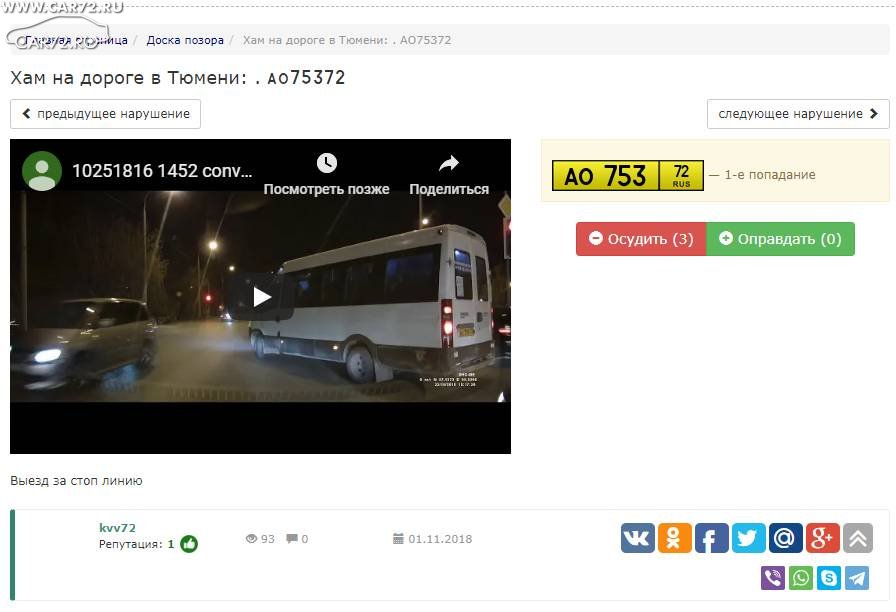The height and width of the screenshot is (612, 896).
Task: Click the description 'Выезд за стоп линию'
Action: click(x=76, y=481)
